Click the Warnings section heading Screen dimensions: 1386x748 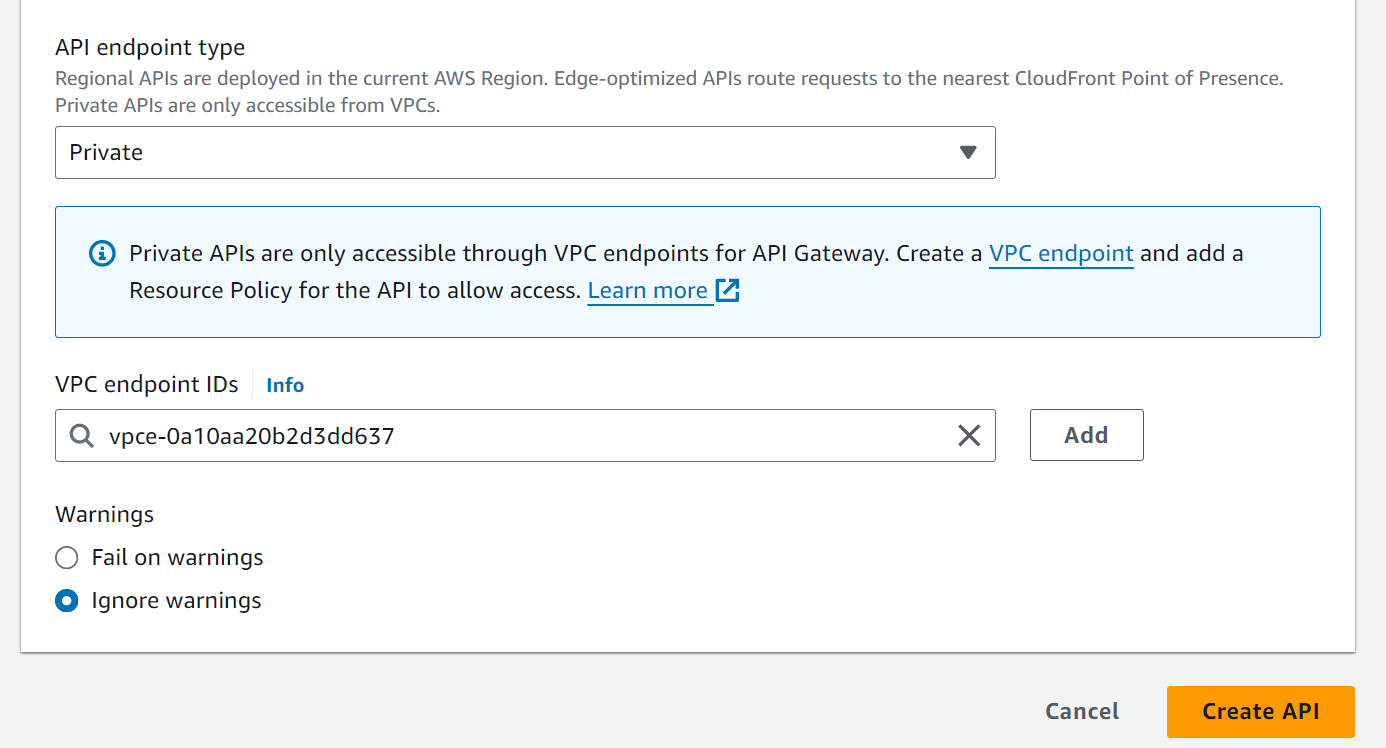click(x=104, y=515)
